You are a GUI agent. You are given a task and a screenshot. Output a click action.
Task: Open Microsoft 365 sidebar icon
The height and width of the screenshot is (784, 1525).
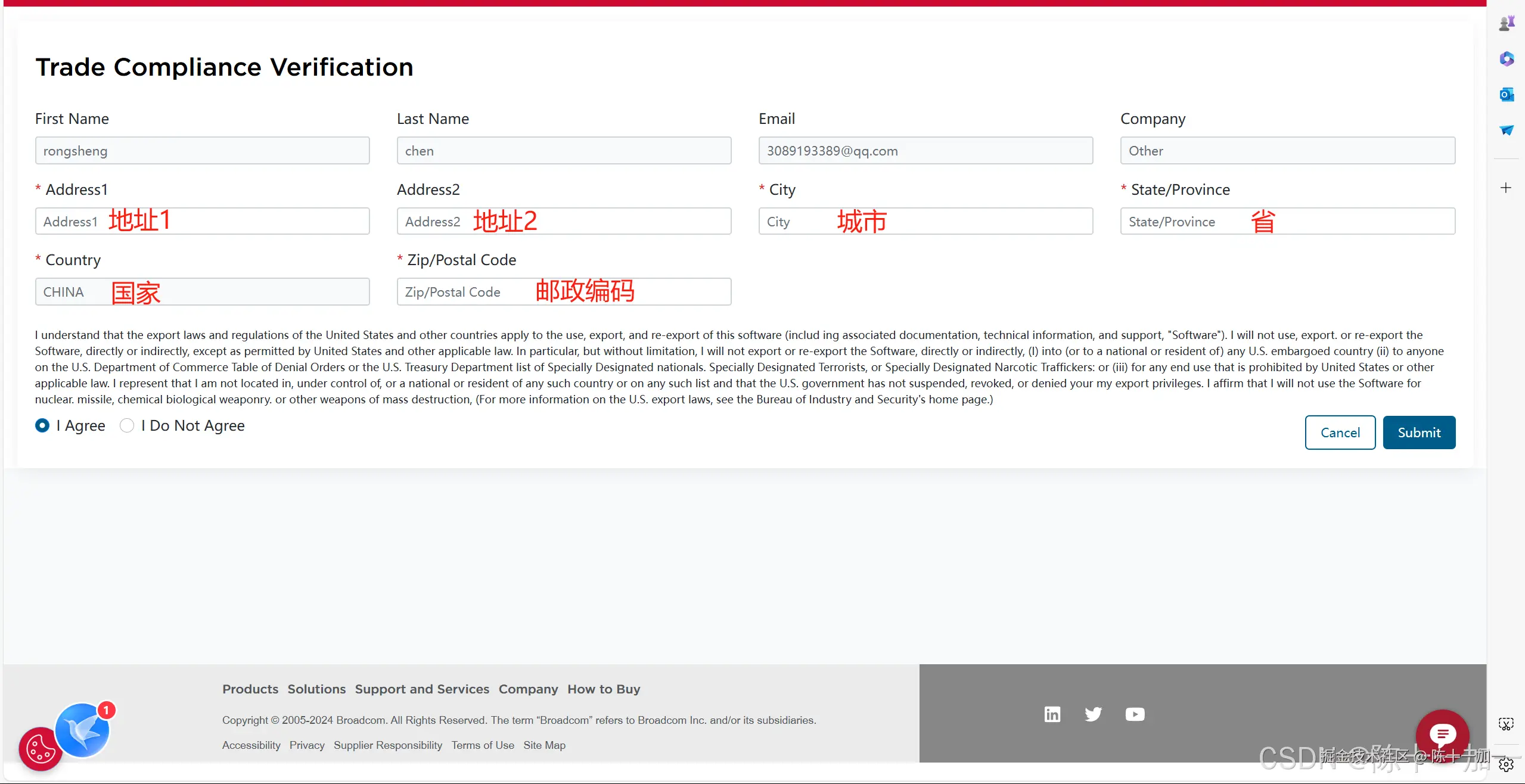click(1507, 59)
